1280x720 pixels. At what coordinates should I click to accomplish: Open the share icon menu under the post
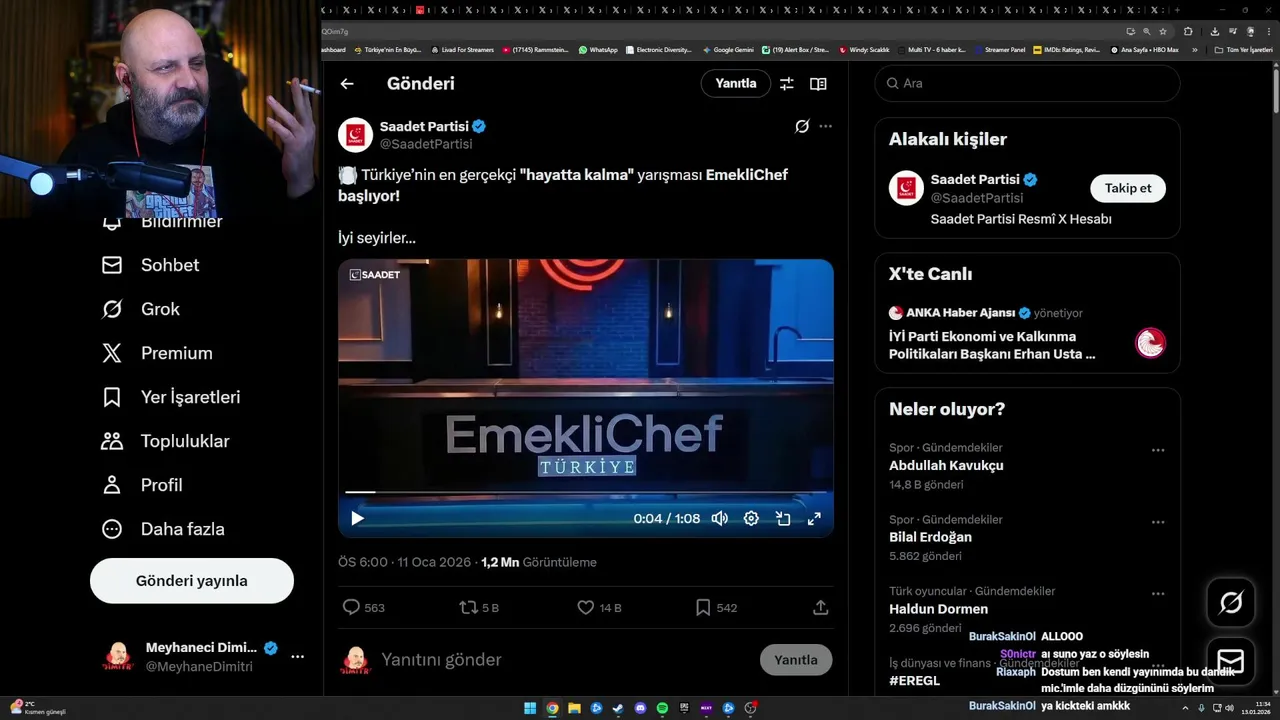tap(820, 607)
